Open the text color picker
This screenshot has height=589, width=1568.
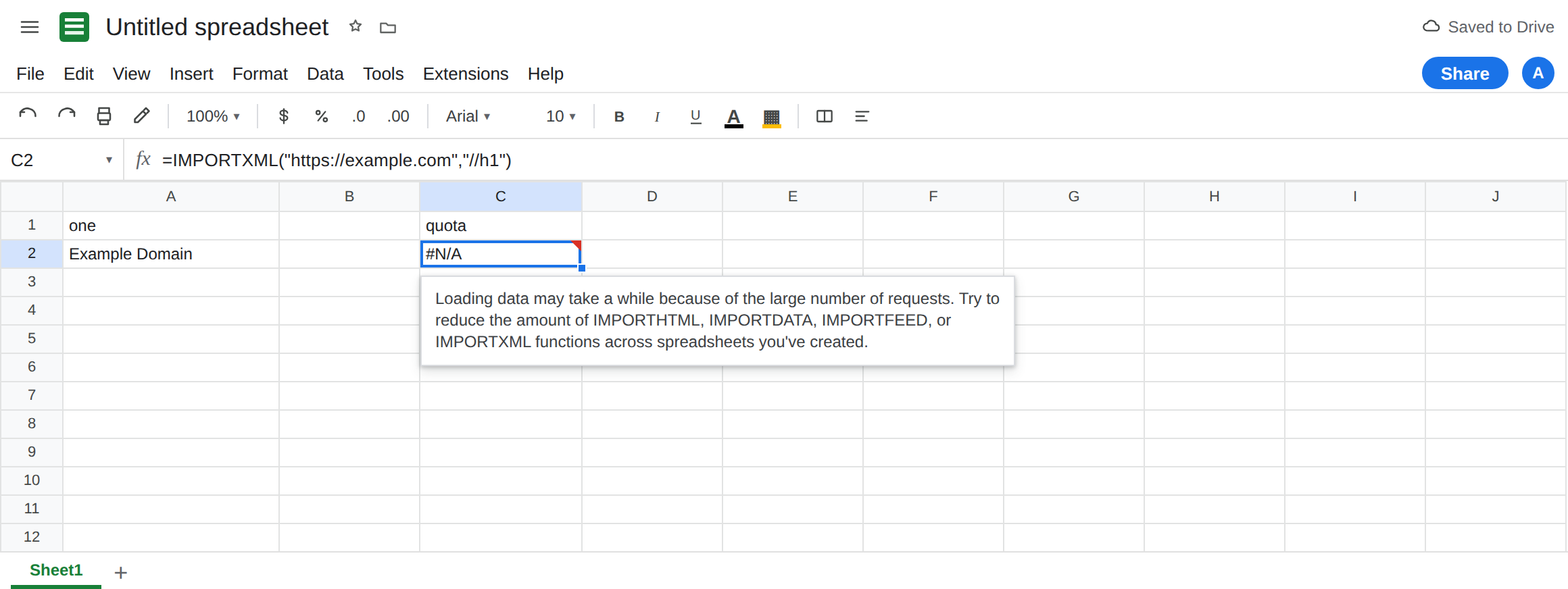pyautogui.click(x=734, y=117)
